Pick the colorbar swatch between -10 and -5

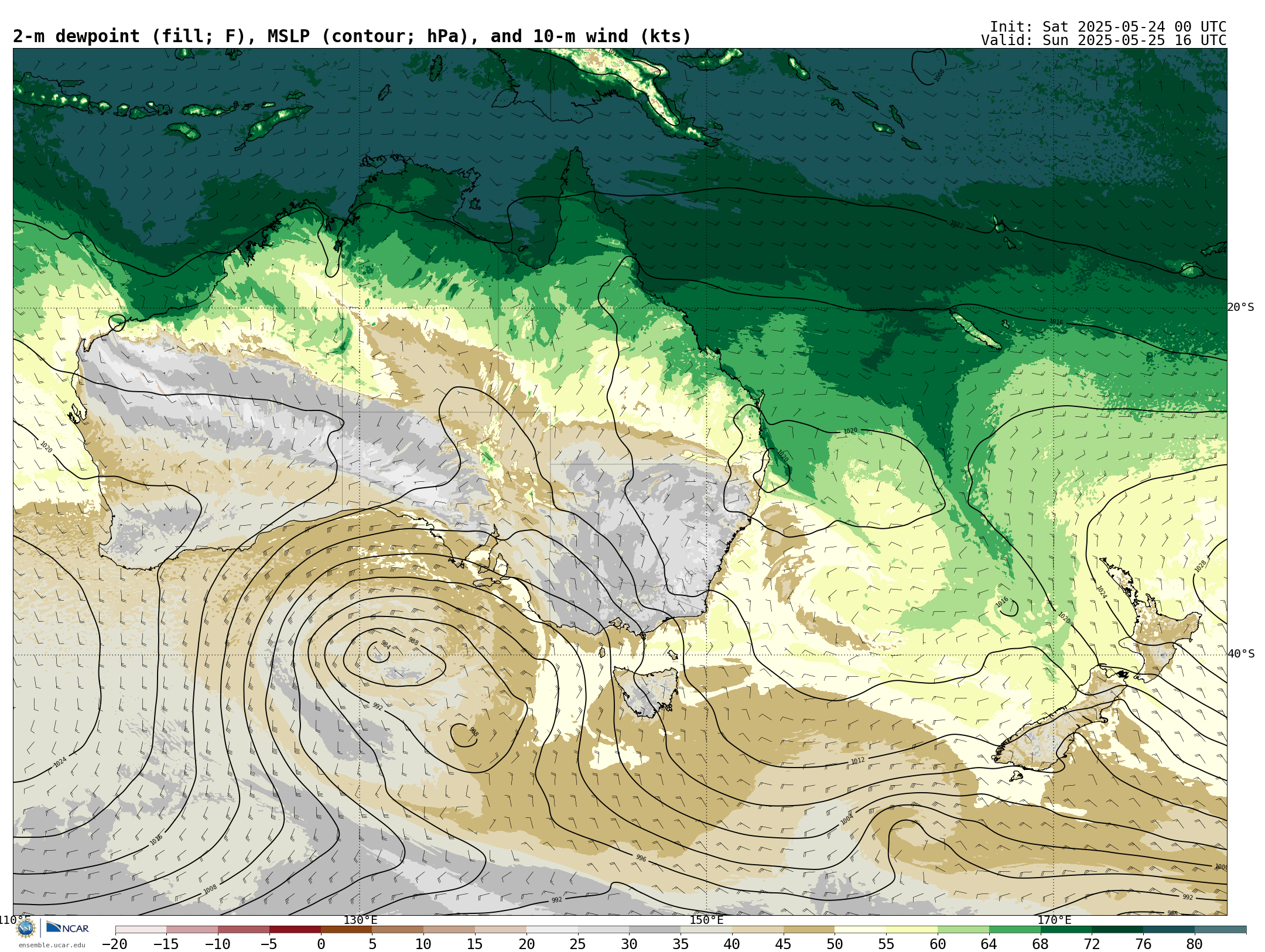(244, 930)
